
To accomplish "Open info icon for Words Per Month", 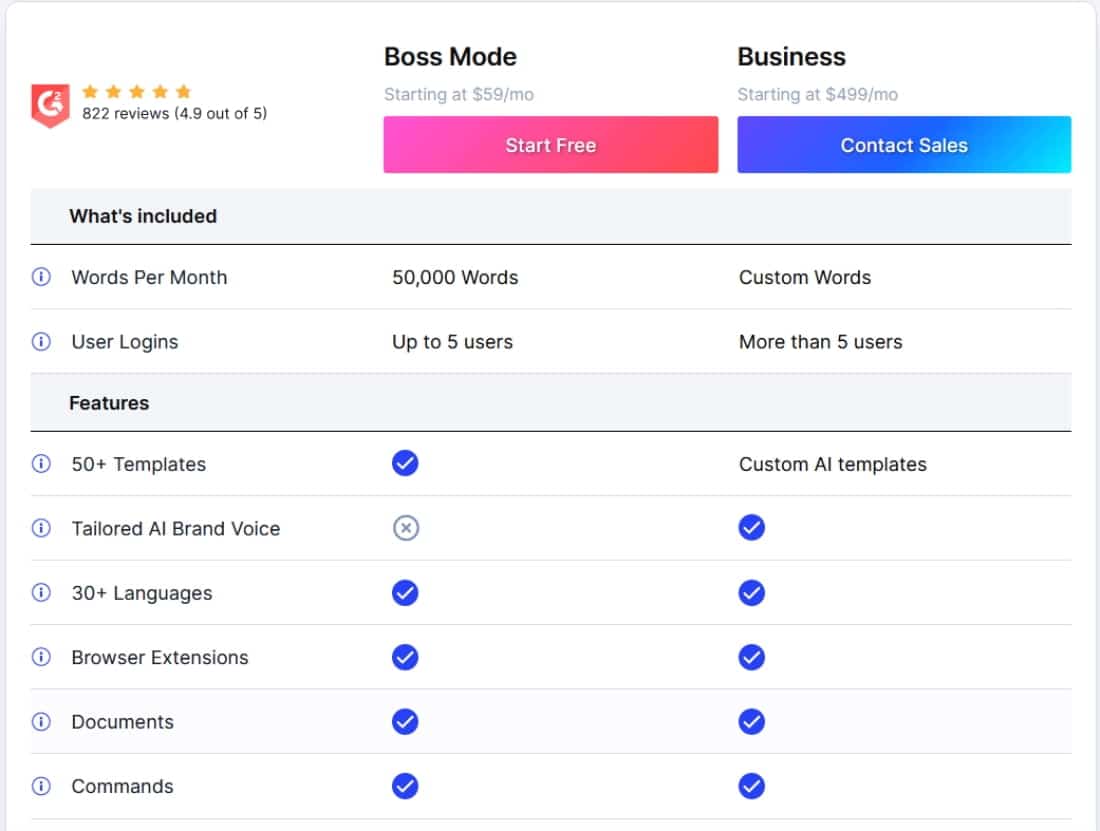I will pyautogui.click(x=41, y=277).
